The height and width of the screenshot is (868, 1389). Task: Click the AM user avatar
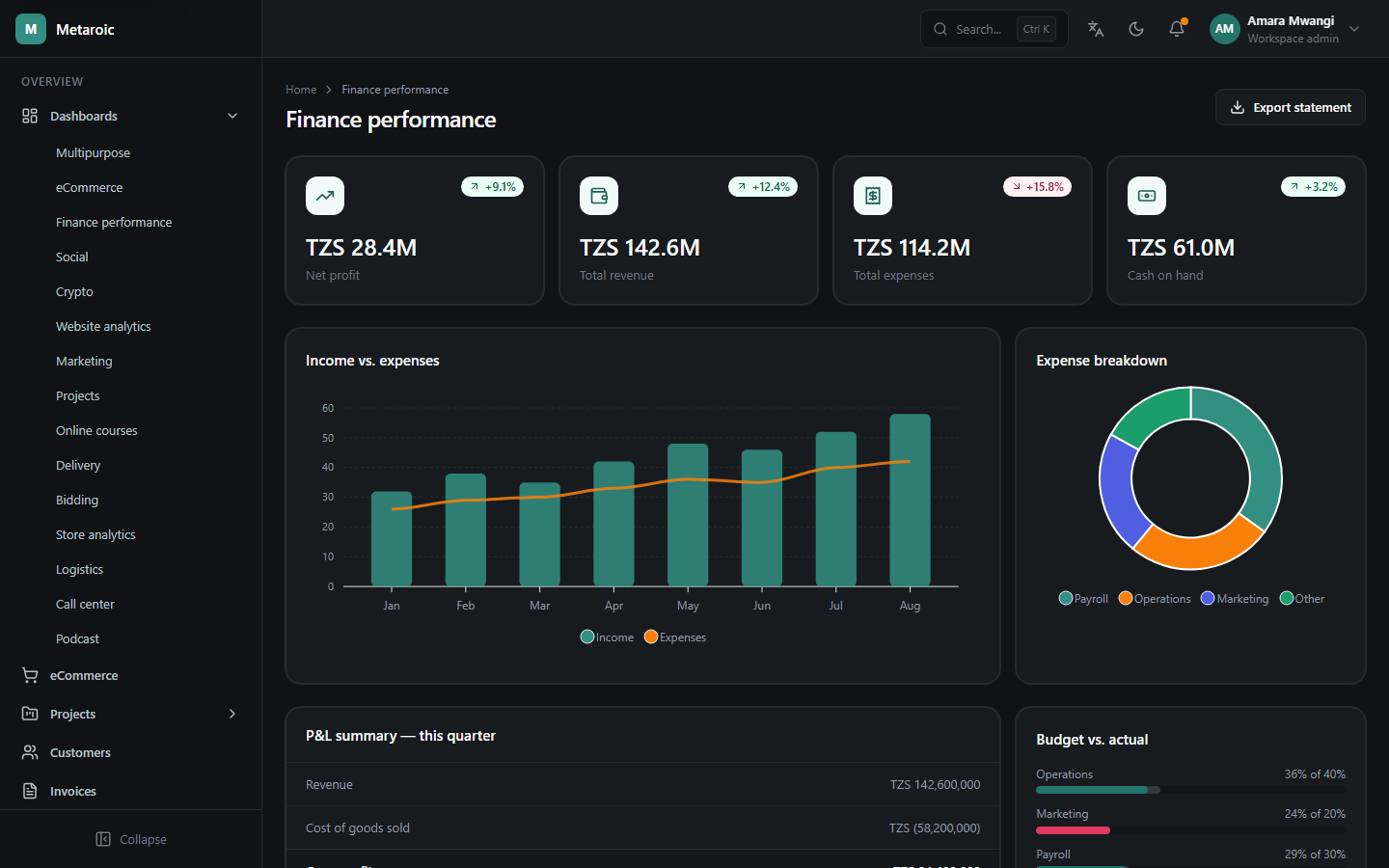tap(1225, 29)
